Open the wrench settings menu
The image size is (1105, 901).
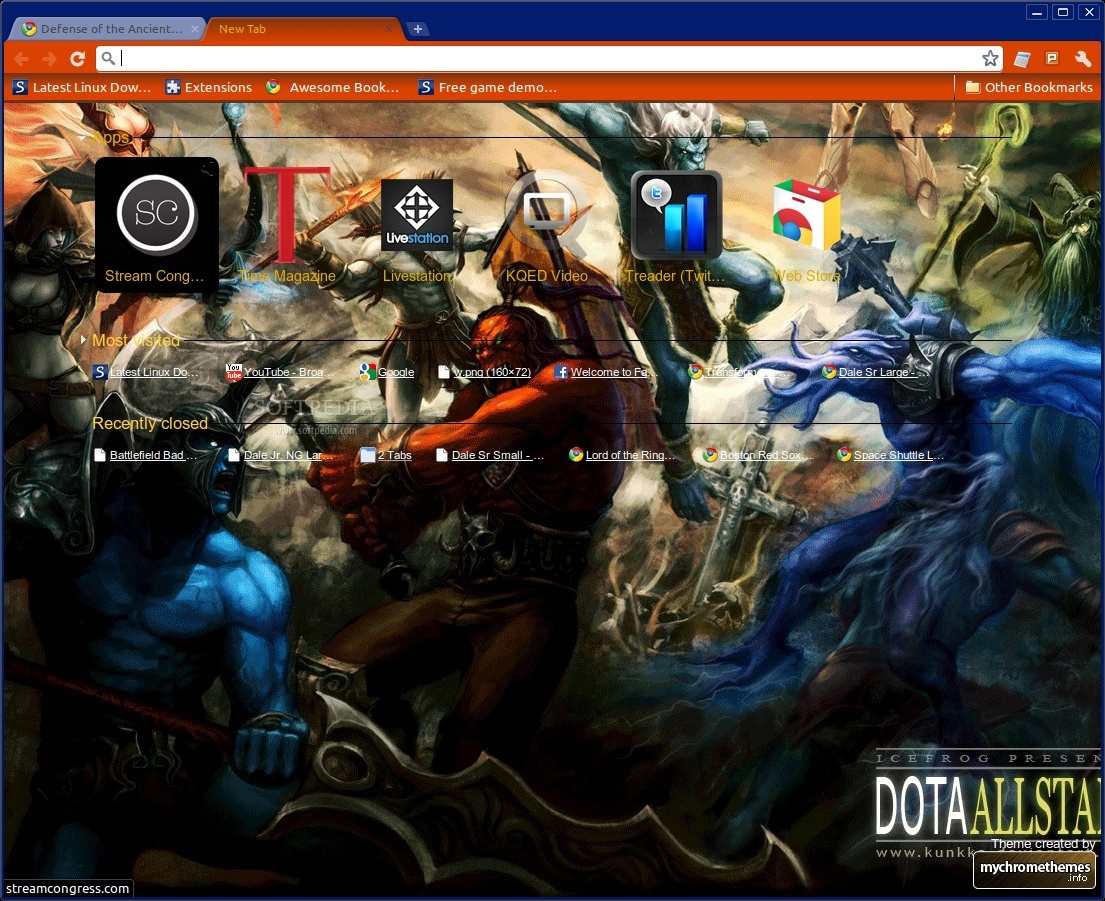click(x=1083, y=59)
